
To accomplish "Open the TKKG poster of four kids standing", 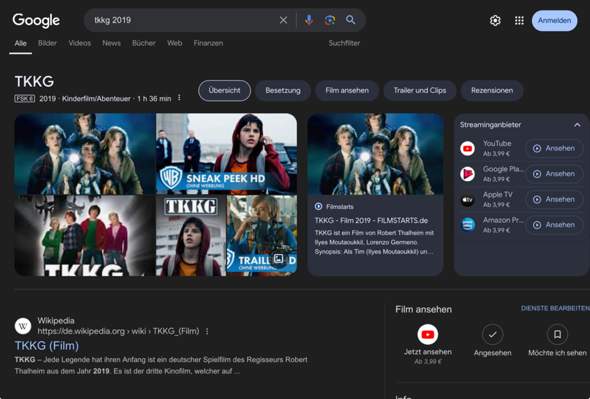I will point(85,236).
